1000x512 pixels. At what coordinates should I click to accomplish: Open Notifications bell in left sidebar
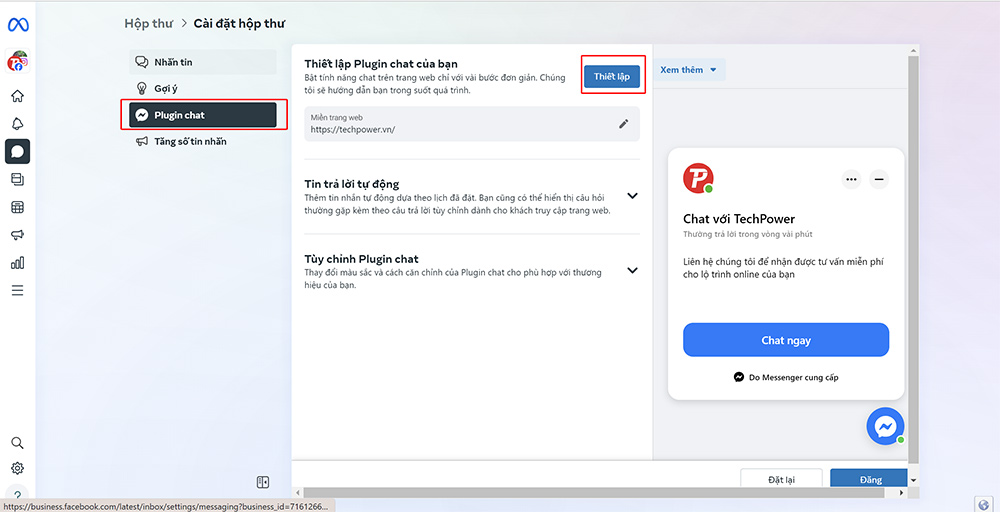tap(17, 124)
